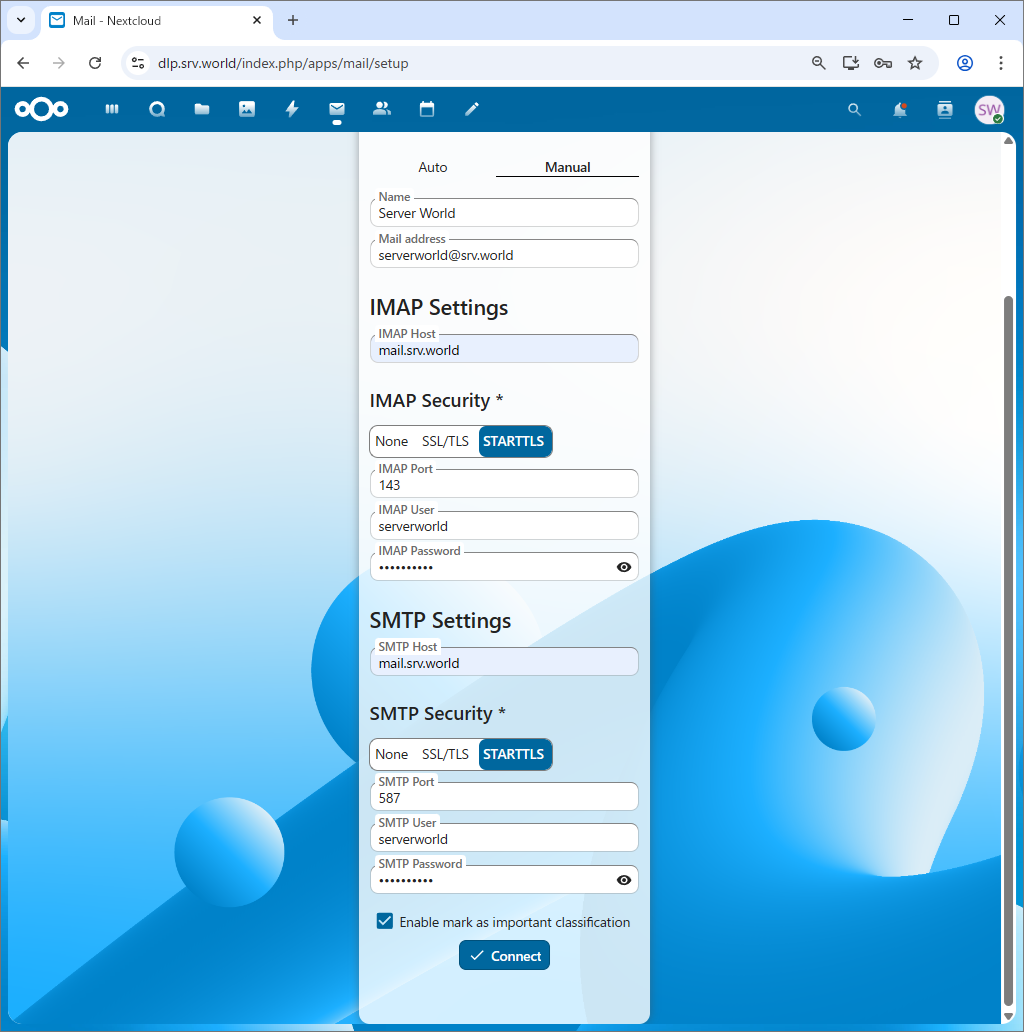This screenshot has height=1032, width=1024.
Task: Open the Contacts app icon
Action: pyautogui.click(x=382, y=109)
